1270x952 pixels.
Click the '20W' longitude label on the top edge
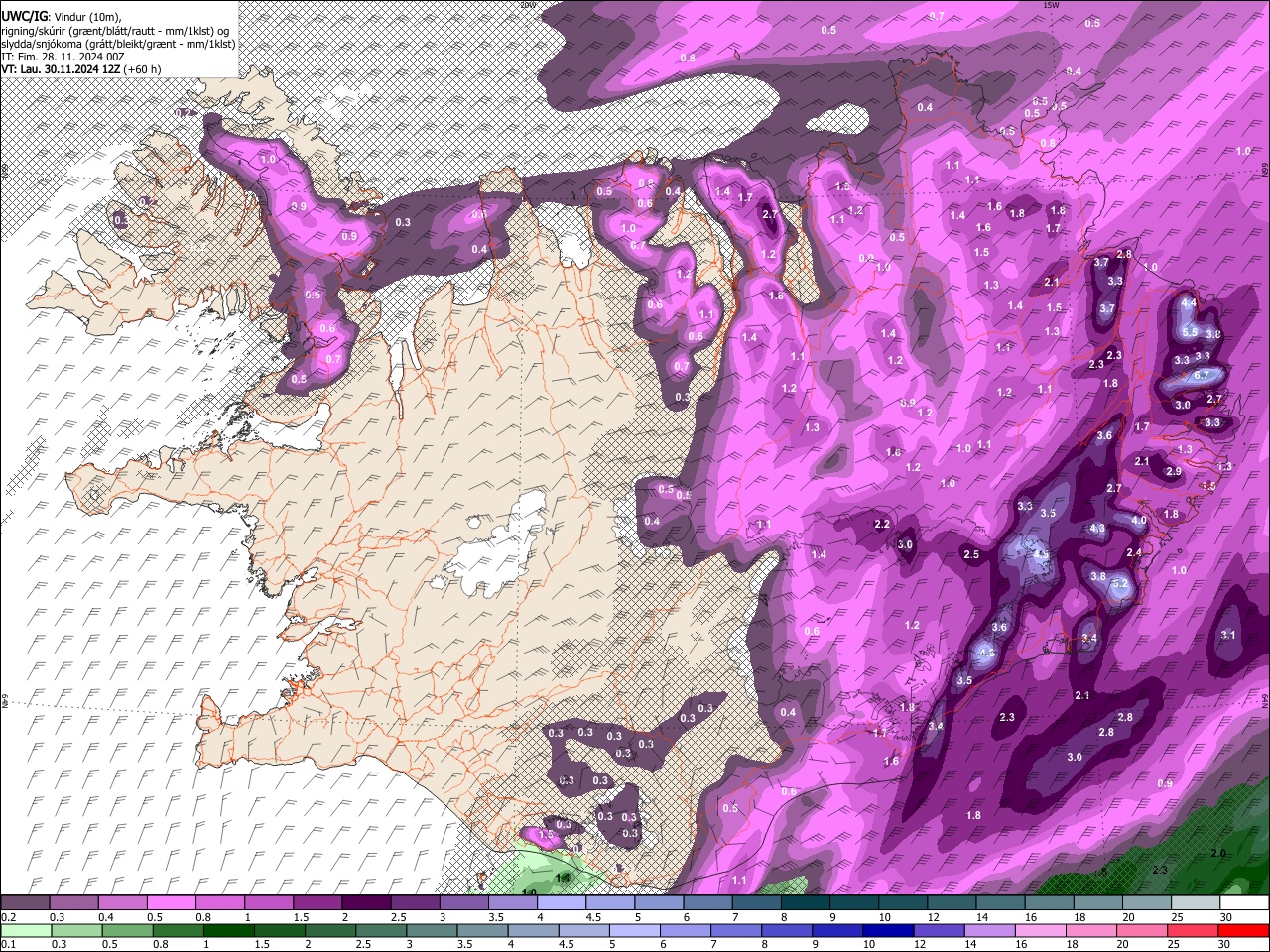(x=529, y=5)
